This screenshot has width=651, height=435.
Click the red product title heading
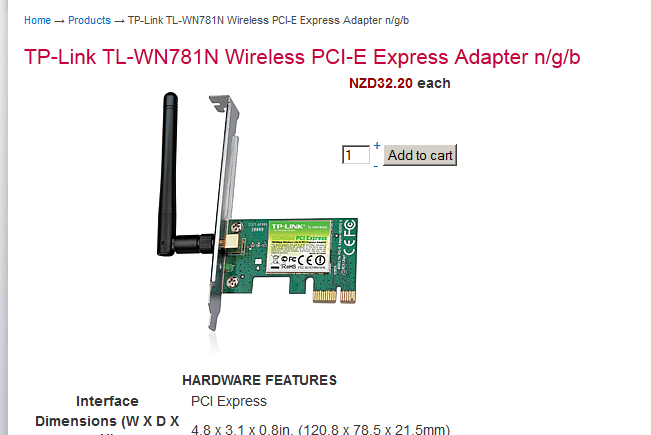click(302, 57)
